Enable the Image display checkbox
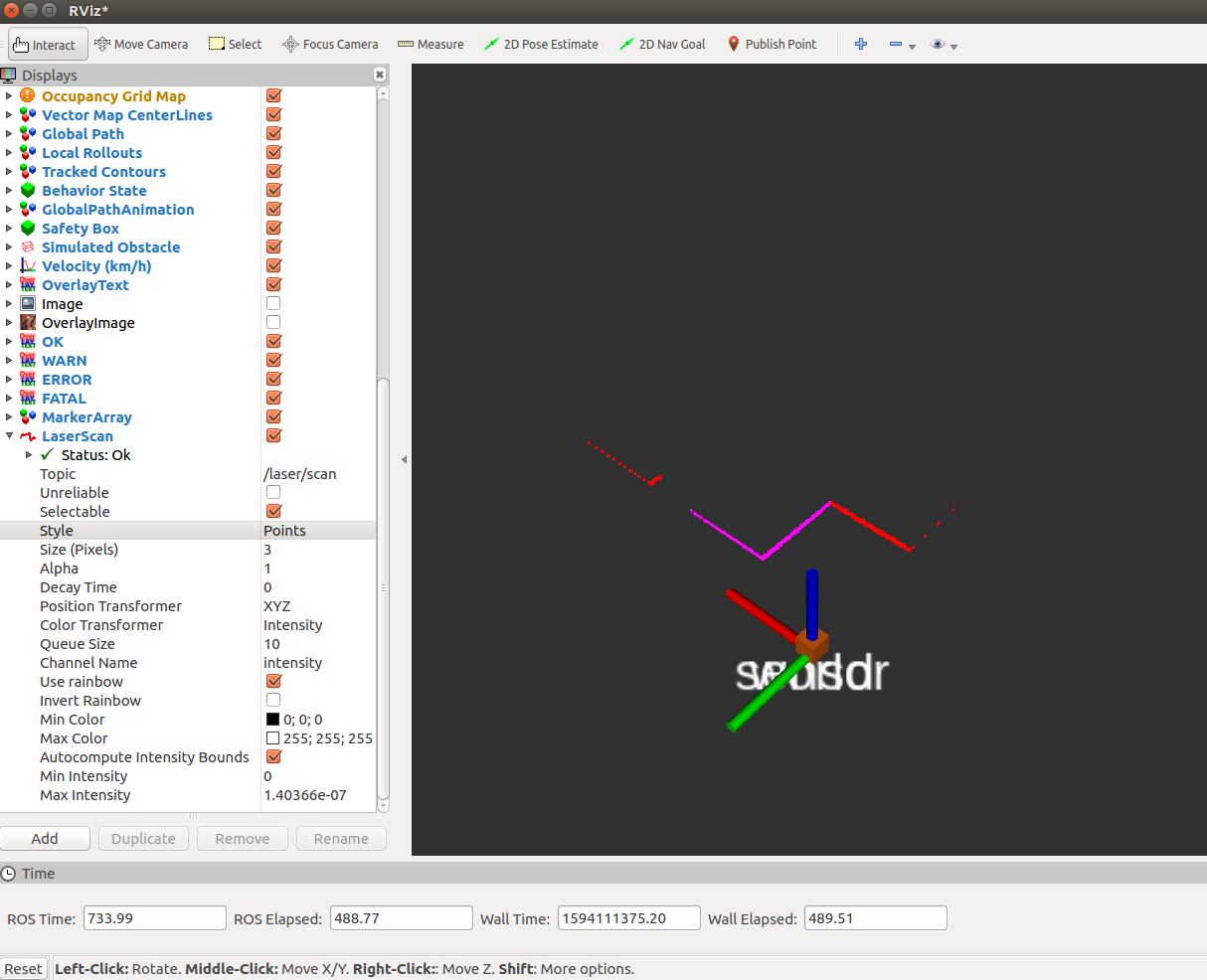This screenshot has height=980, width=1207. pos(273,304)
